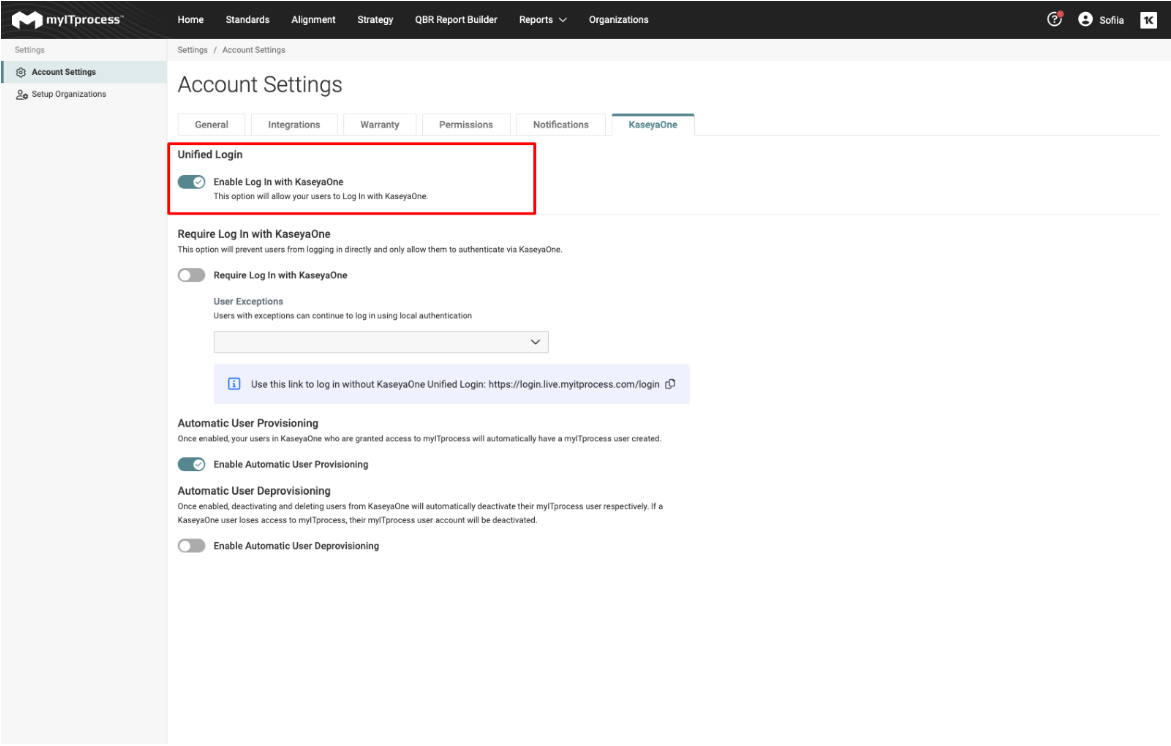Screen dimensions: 1171x746
Task: Open QBR Report Builder
Action: click(456, 19)
